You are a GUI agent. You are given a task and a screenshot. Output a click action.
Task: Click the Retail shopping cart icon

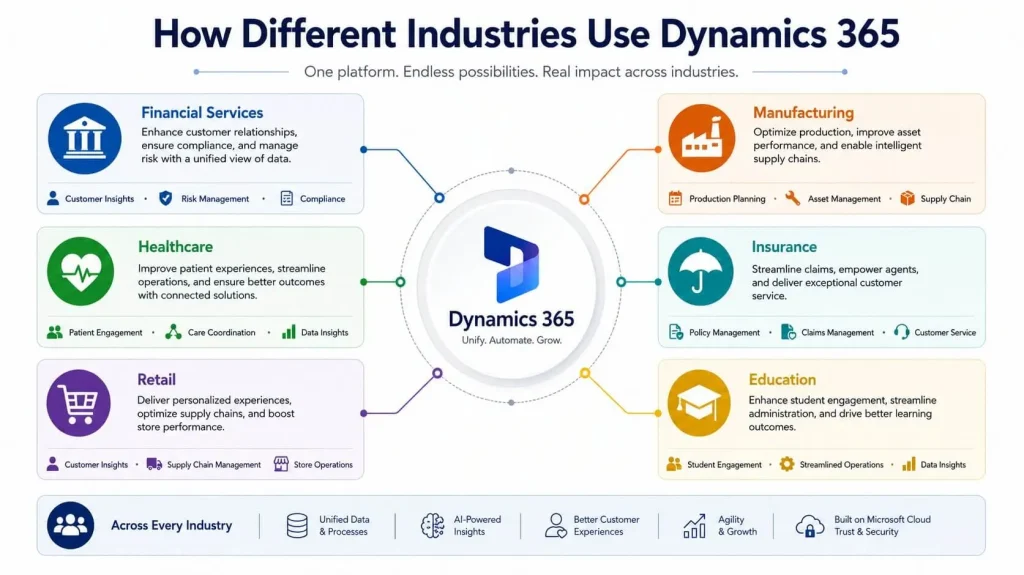pyautogui.click(x=78, y=402)
